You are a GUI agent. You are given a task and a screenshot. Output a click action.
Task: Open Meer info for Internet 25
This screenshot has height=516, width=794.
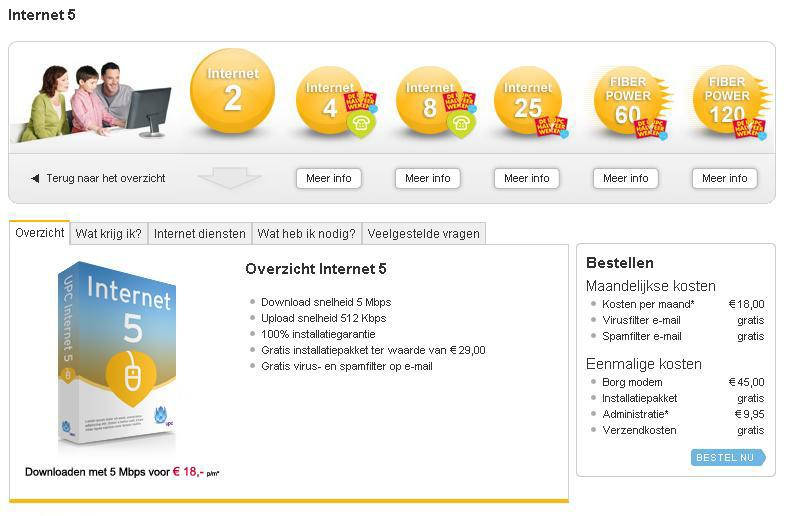point(527,178)
